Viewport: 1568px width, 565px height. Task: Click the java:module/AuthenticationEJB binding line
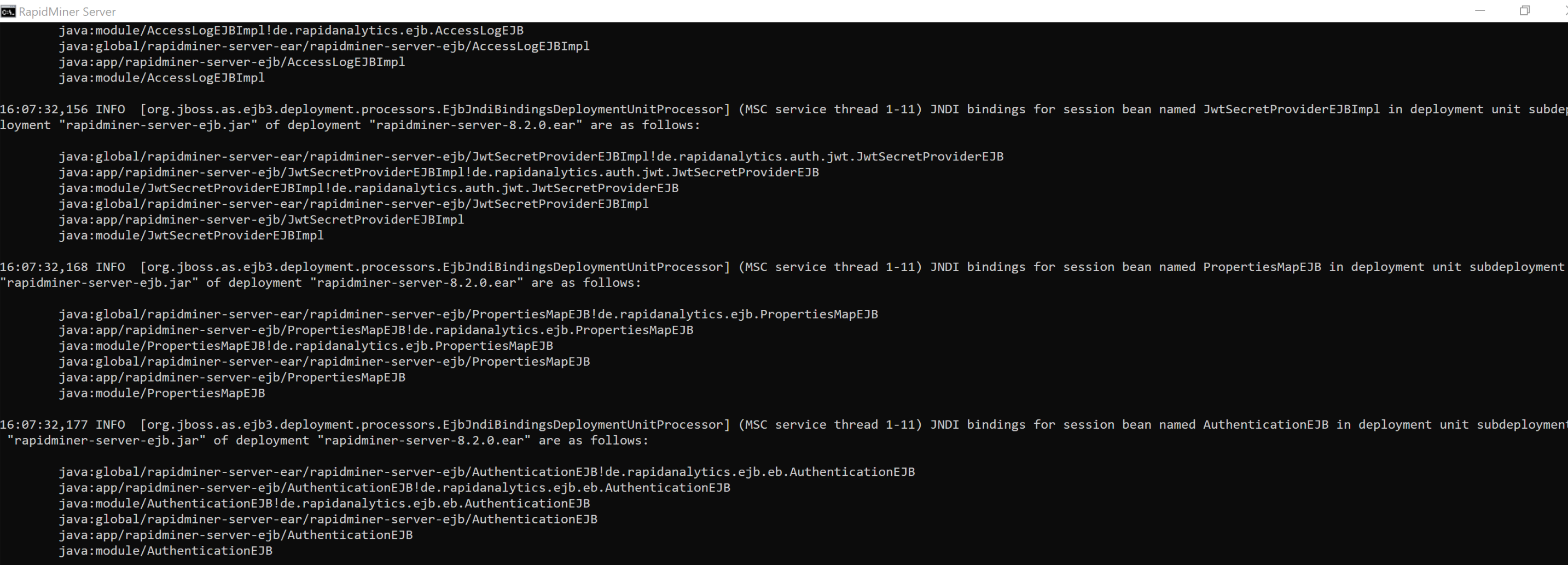(166, 550)
